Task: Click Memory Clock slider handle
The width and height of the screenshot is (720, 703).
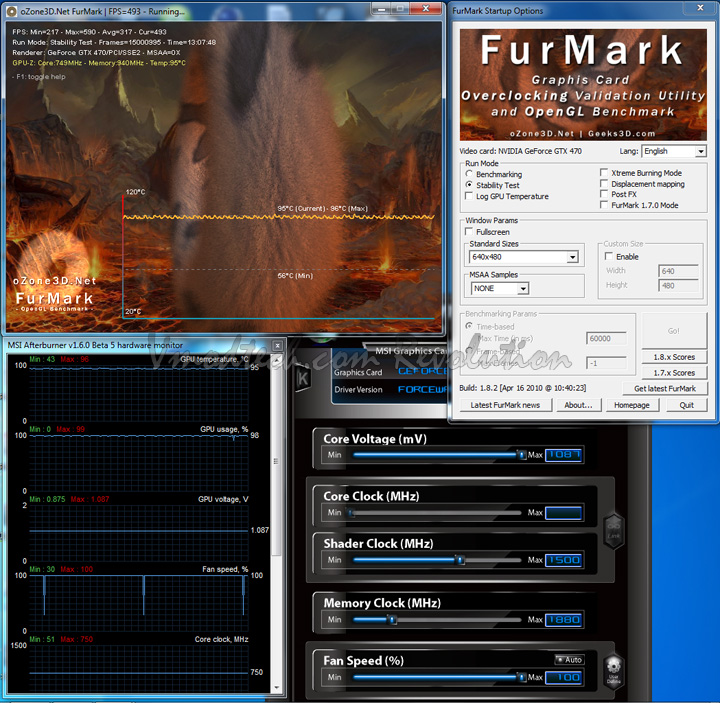Action: pos(392,619)
